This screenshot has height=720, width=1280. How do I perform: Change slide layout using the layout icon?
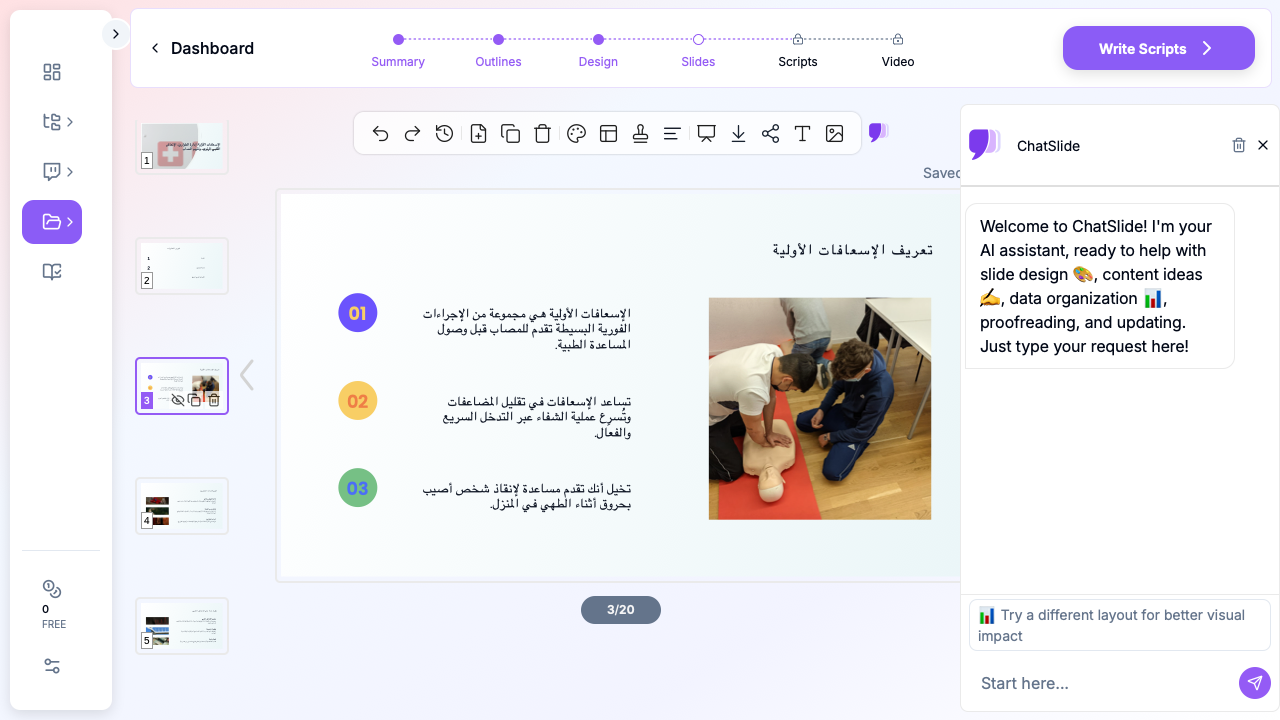coord(608,134)
